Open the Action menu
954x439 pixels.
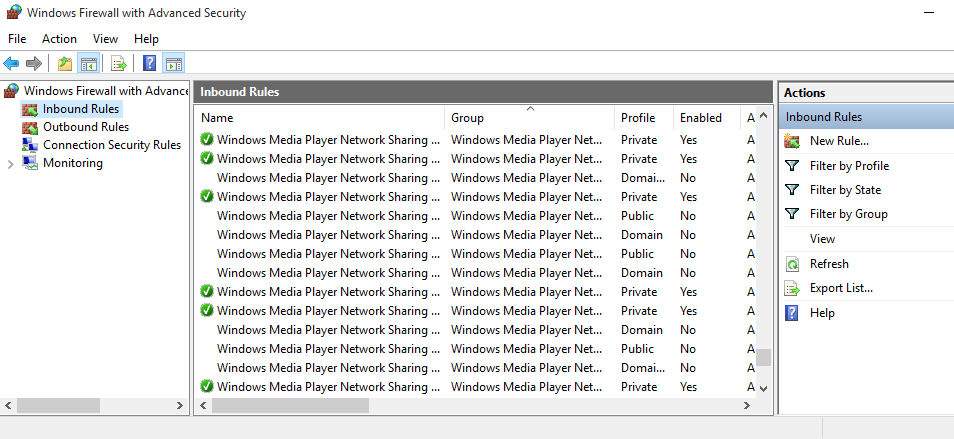point(59,39)
